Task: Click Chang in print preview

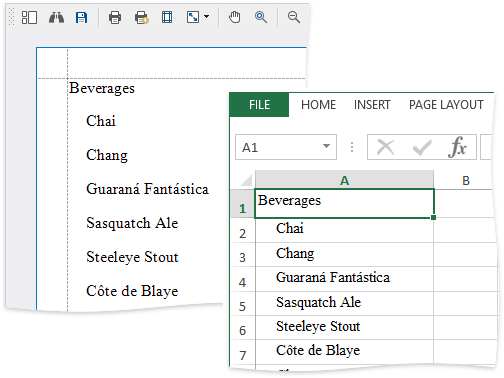Action: [107, 156]
